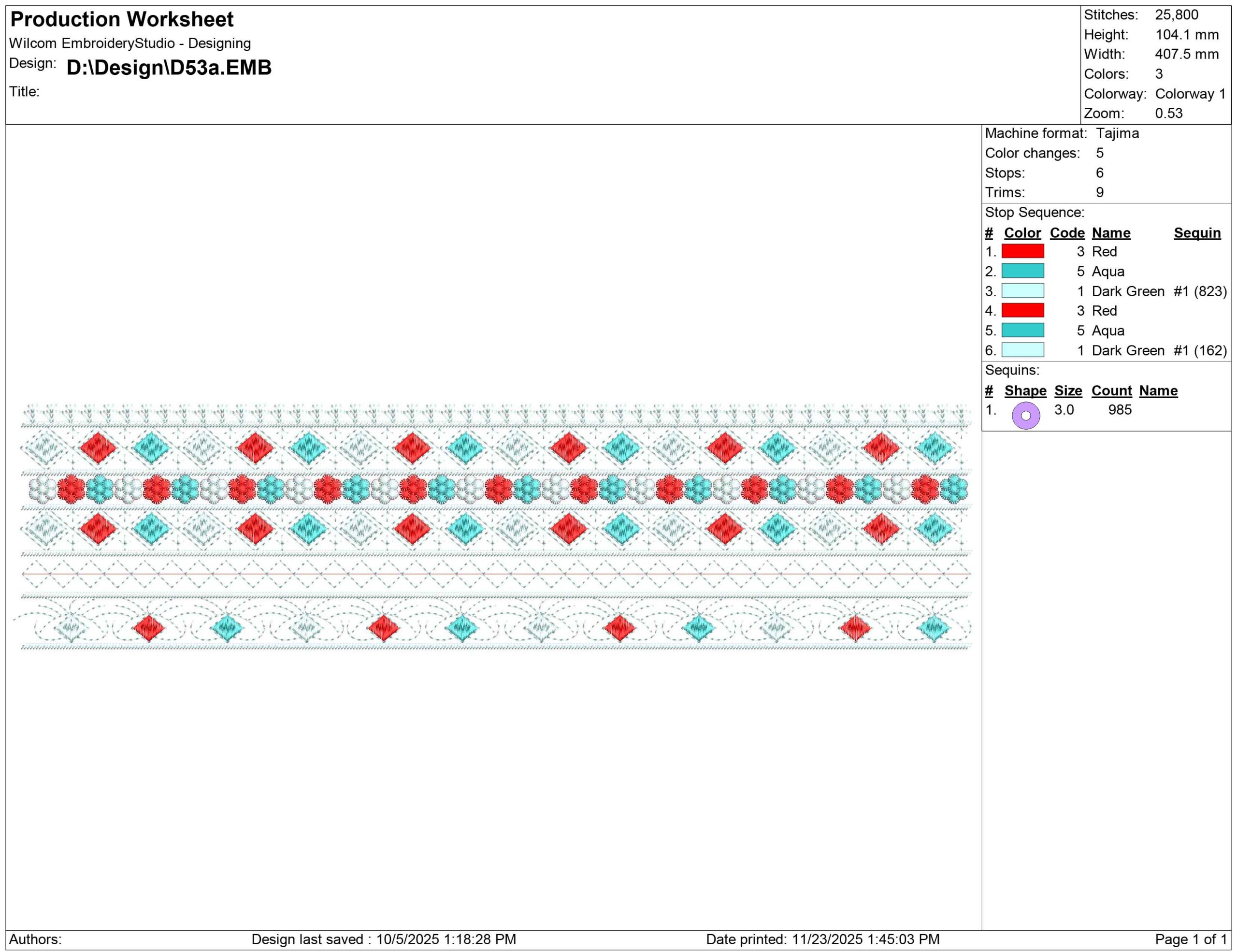
Task: Click the sequin count #1 (823)
Action: [x=1200, y=291]
